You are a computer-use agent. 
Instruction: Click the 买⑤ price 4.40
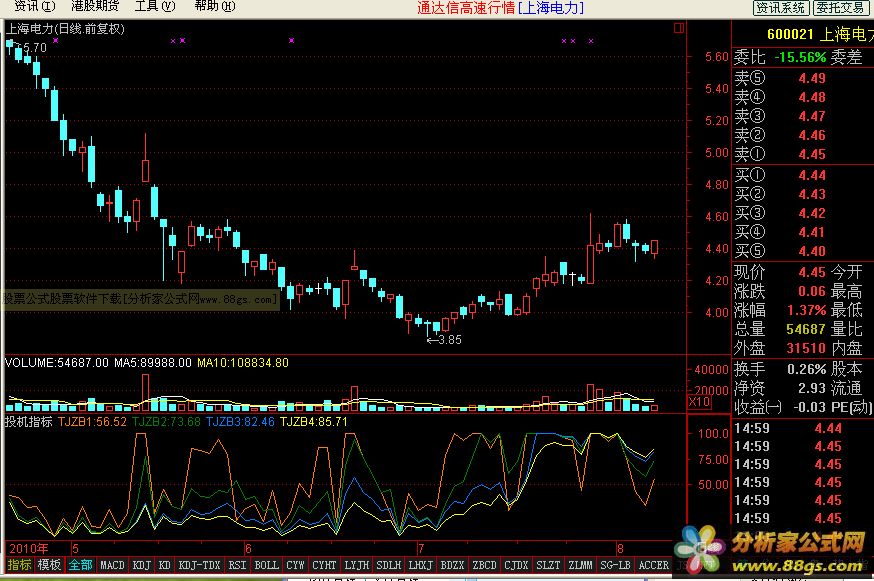click(812, 251)
